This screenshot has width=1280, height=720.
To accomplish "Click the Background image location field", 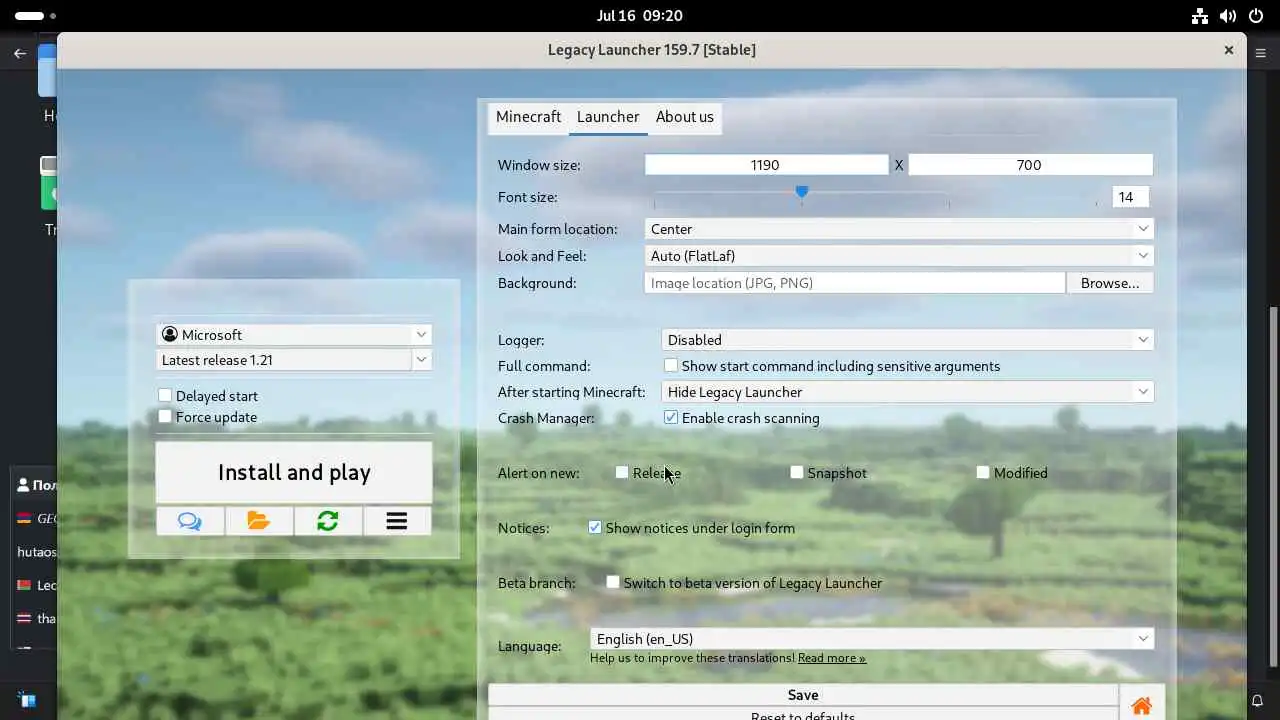I will (855, 283).
